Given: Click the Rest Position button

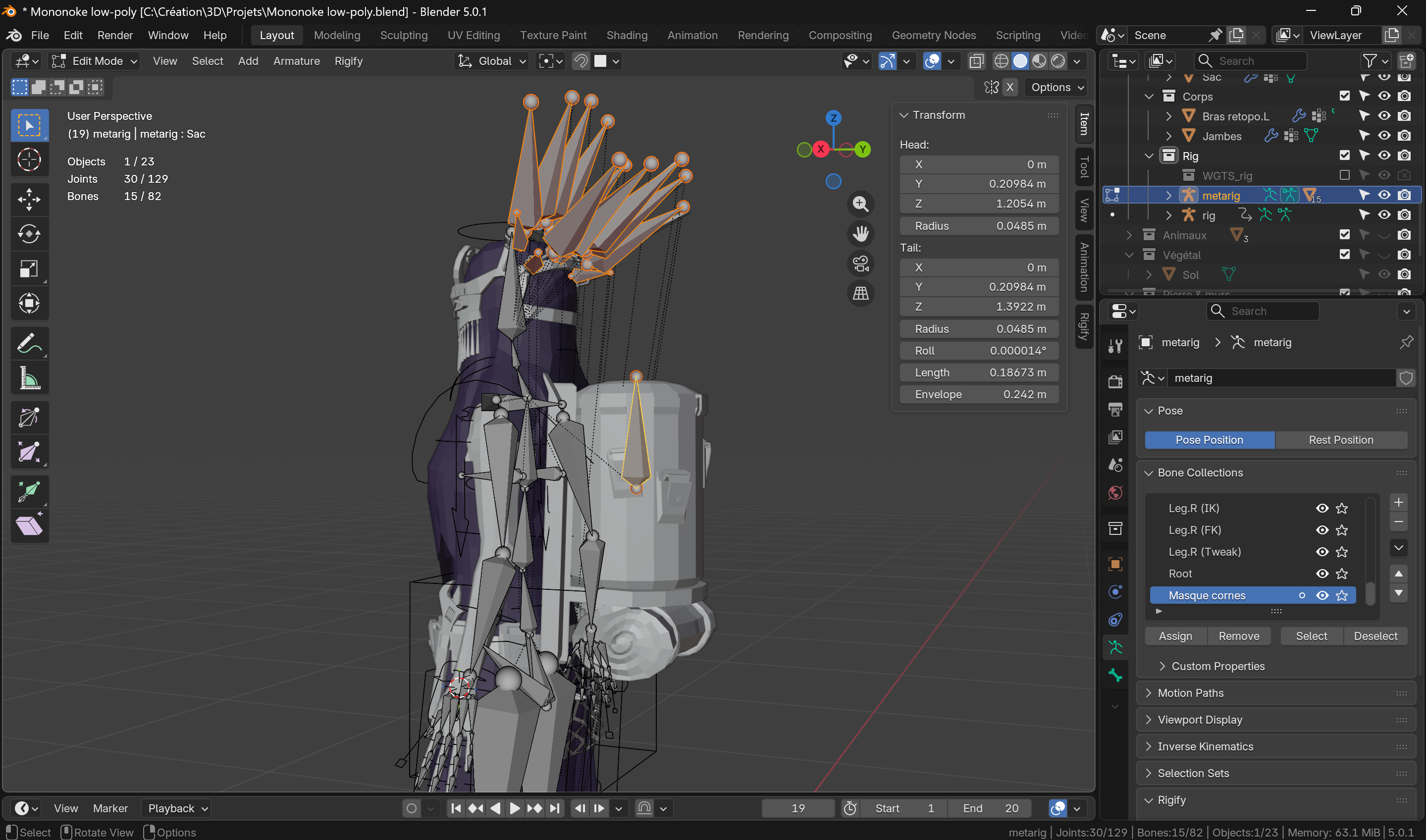Looking at the screenshot, I should [1340, 440].
